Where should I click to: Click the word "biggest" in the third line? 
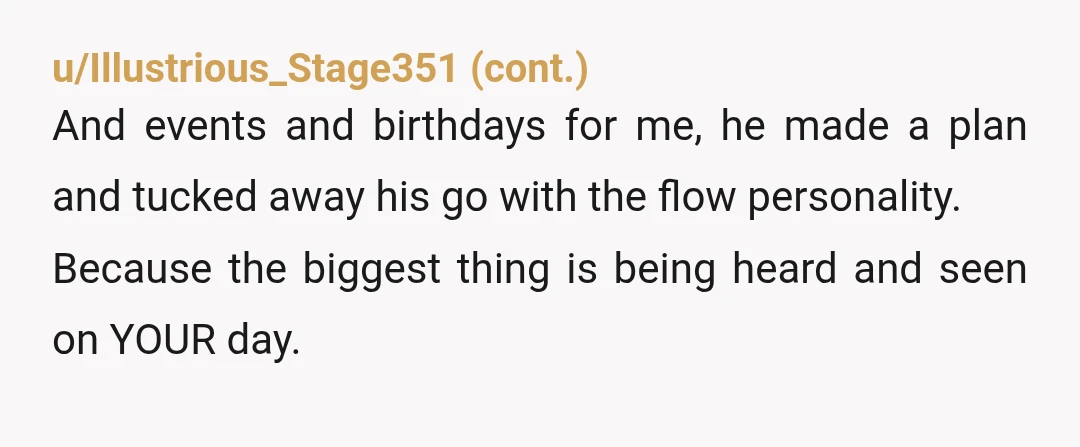371,270
